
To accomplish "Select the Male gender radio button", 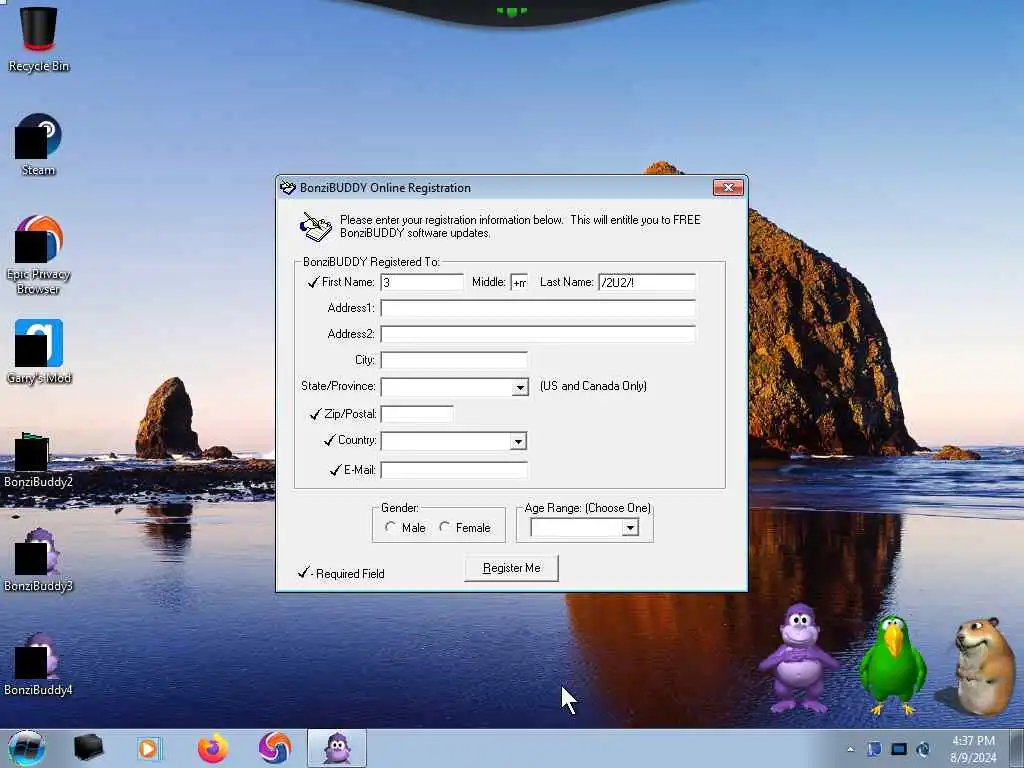I will 391,527.
